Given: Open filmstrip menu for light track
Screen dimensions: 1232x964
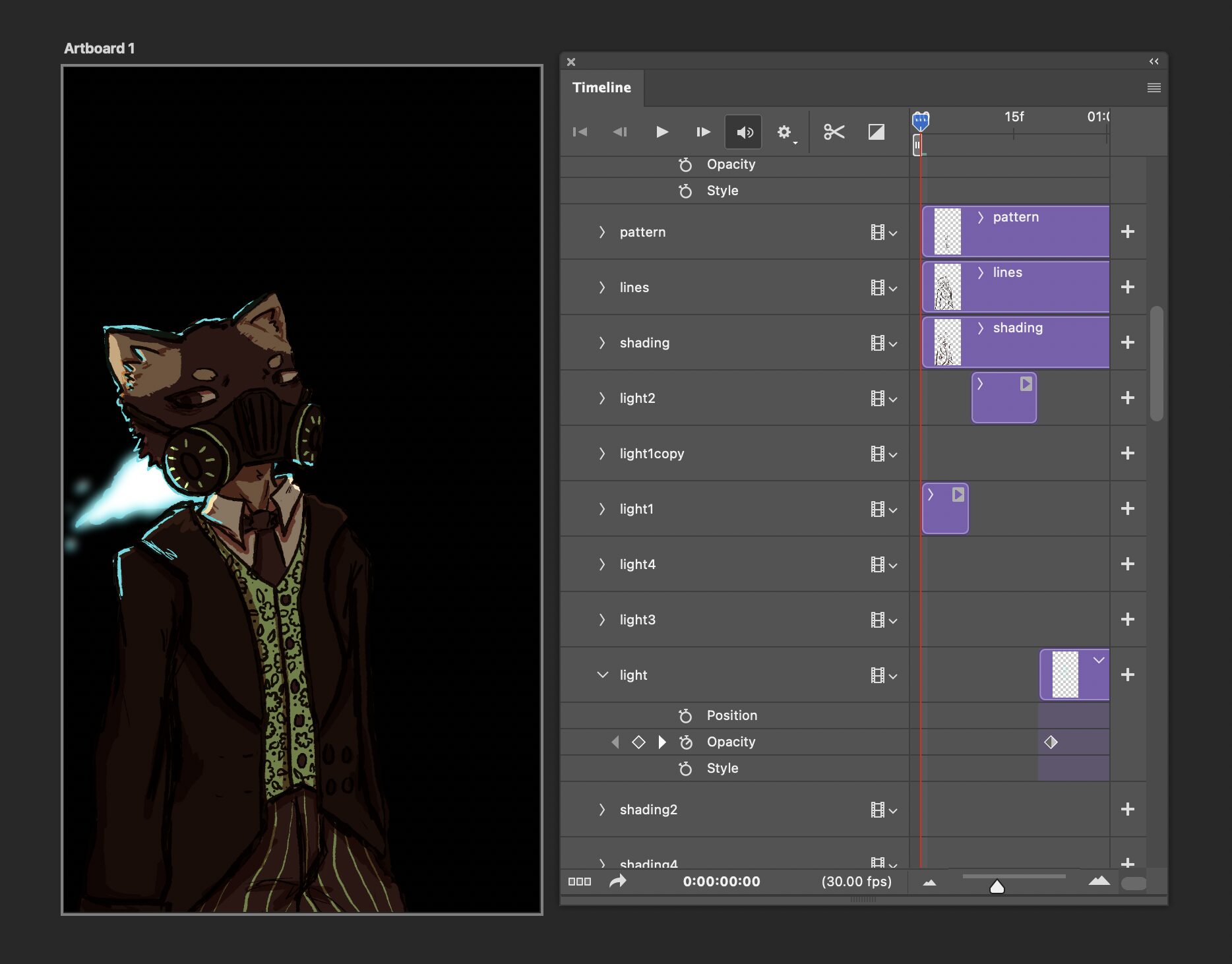Looking at the screenshot, I should 884,675.
